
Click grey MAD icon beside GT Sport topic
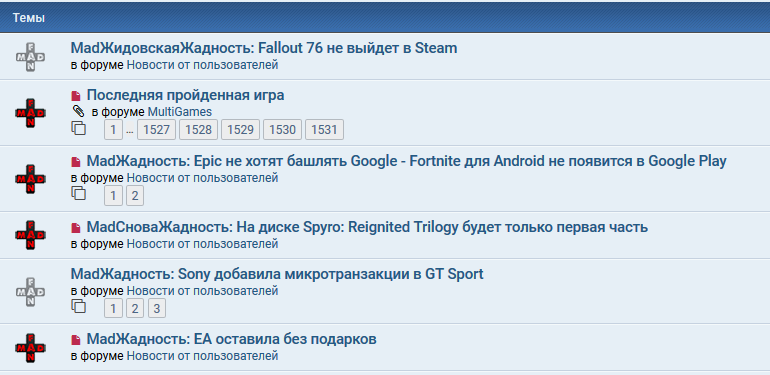[30, 292]
